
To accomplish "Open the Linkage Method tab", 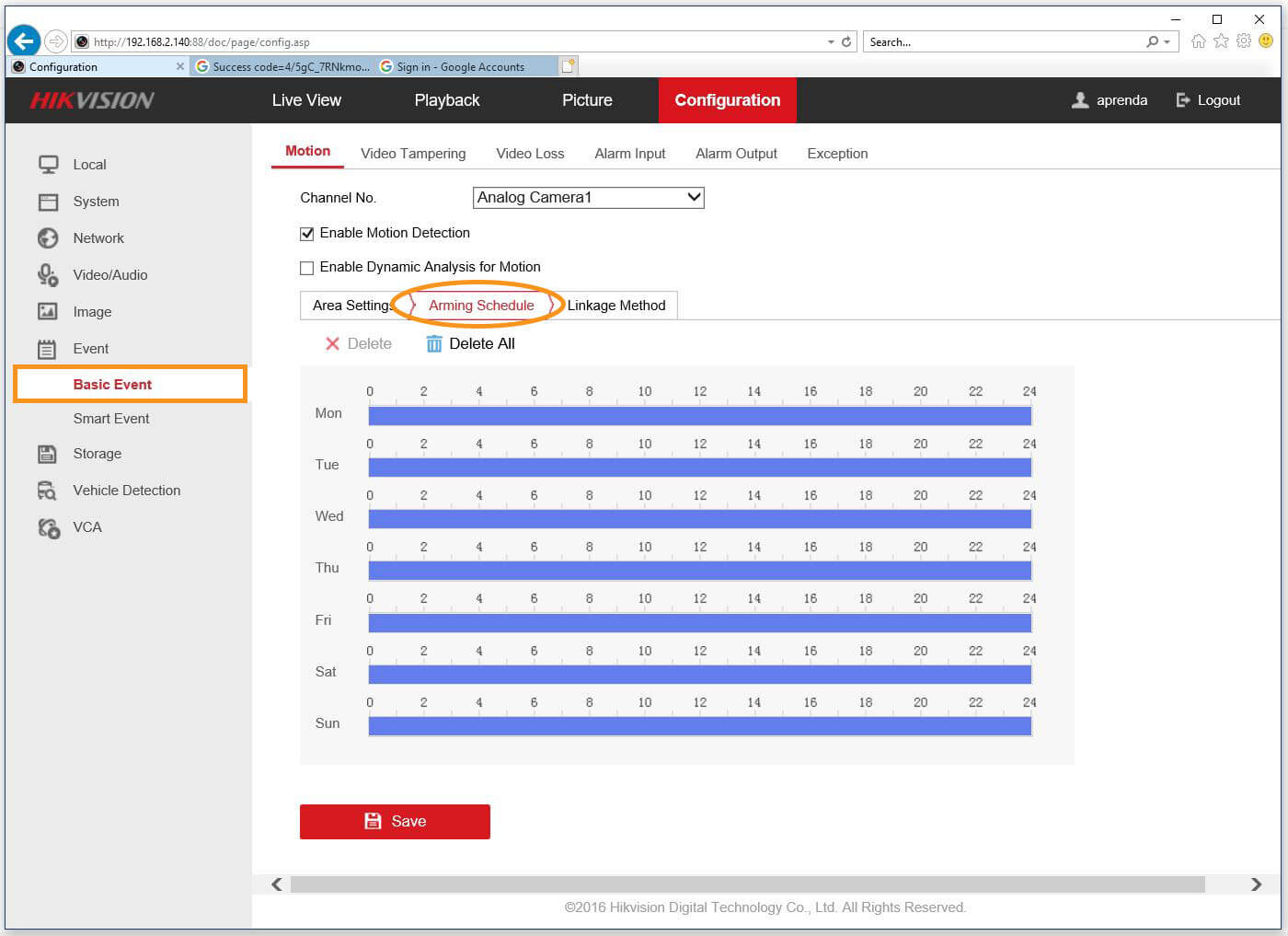I will (615, 306).
